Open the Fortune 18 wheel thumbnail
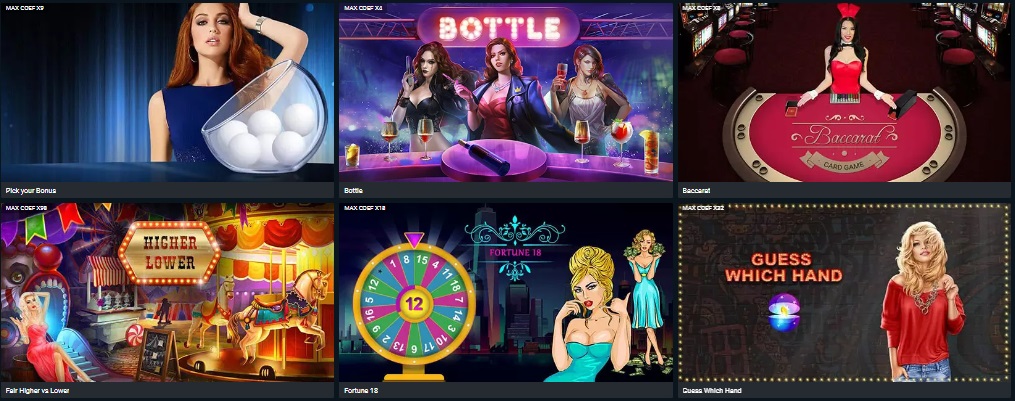The width and height of the screenshot is (1015, 401). pyautogui.click(x=506, y=292)
